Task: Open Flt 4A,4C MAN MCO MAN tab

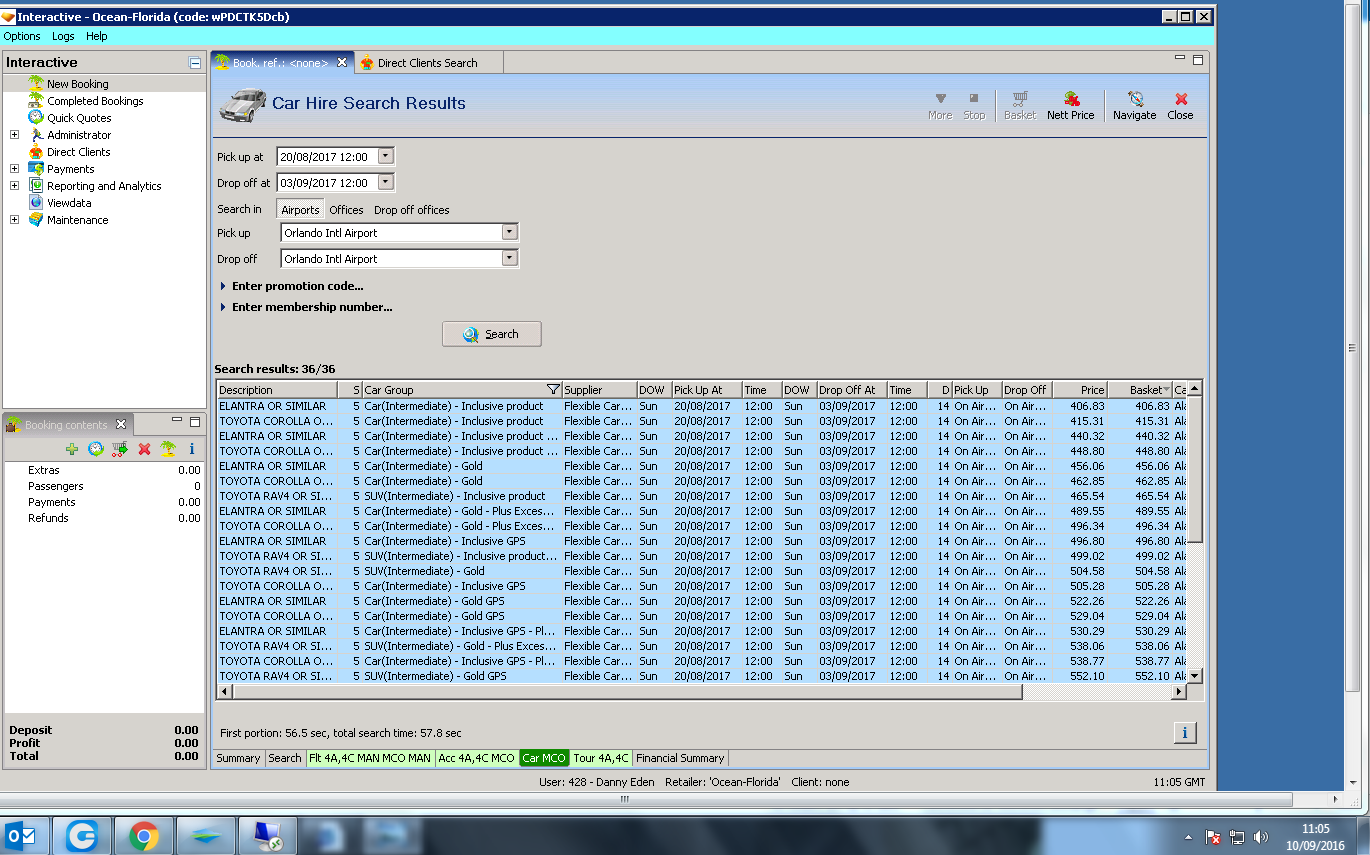Action: [x=370, y=758]
